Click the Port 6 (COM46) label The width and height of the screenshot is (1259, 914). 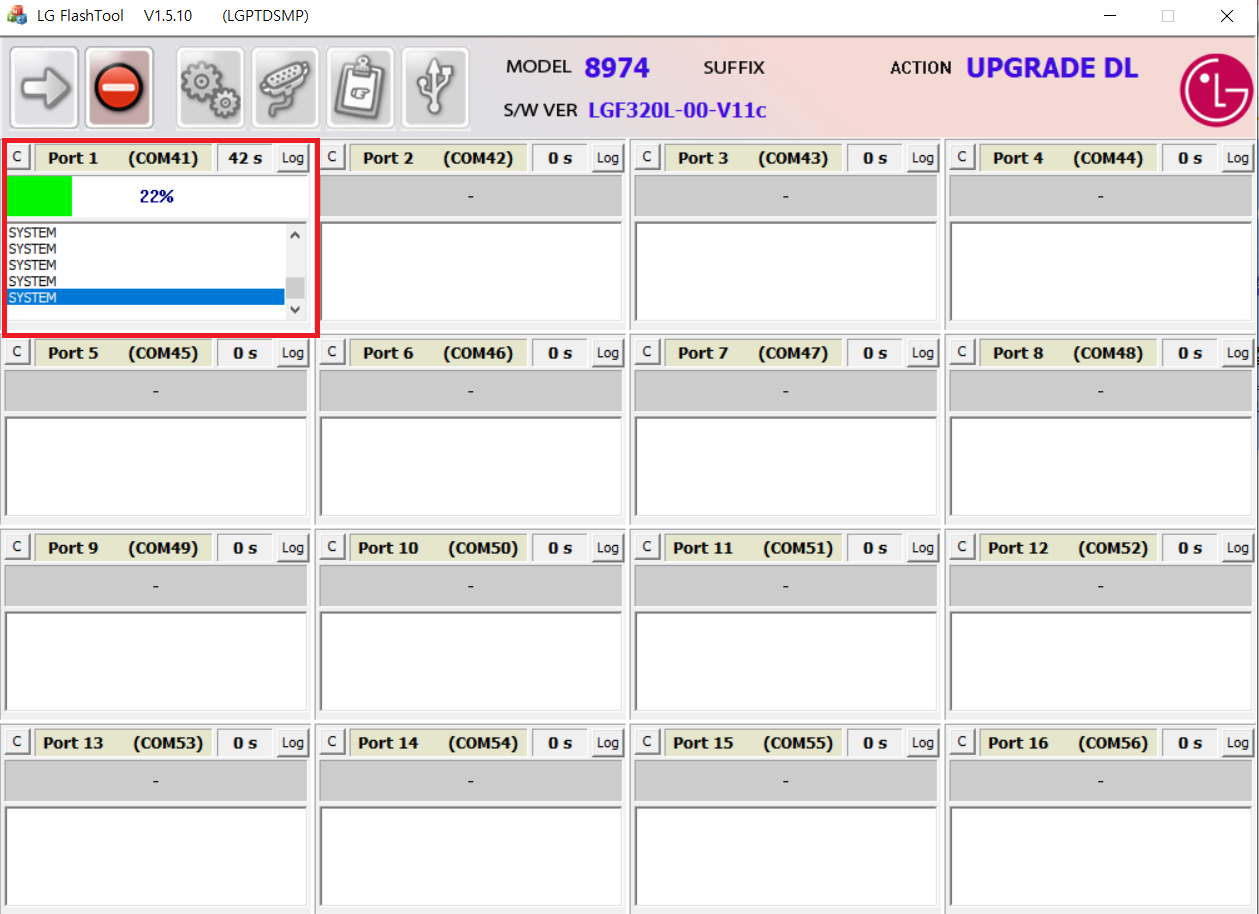tap(438, 353)
